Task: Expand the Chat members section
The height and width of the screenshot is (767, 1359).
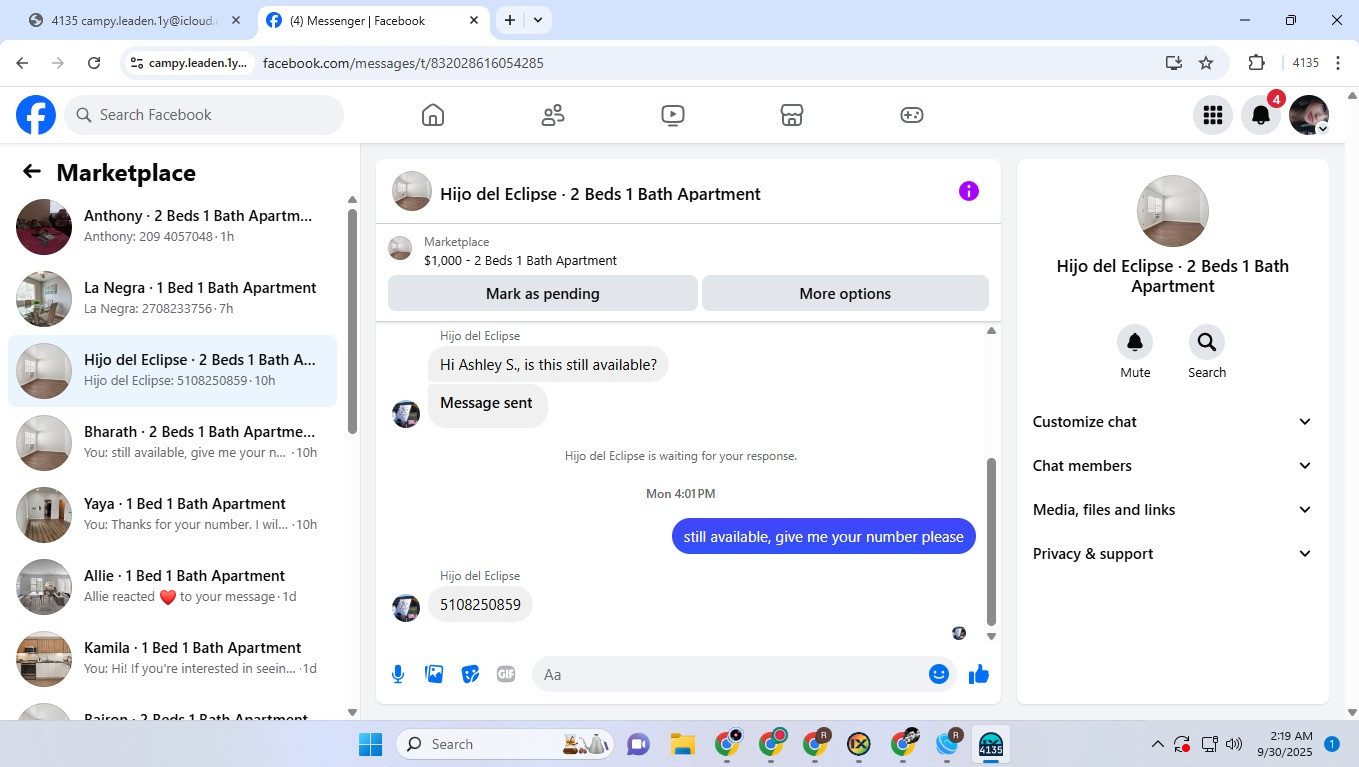Action: 1172,466
